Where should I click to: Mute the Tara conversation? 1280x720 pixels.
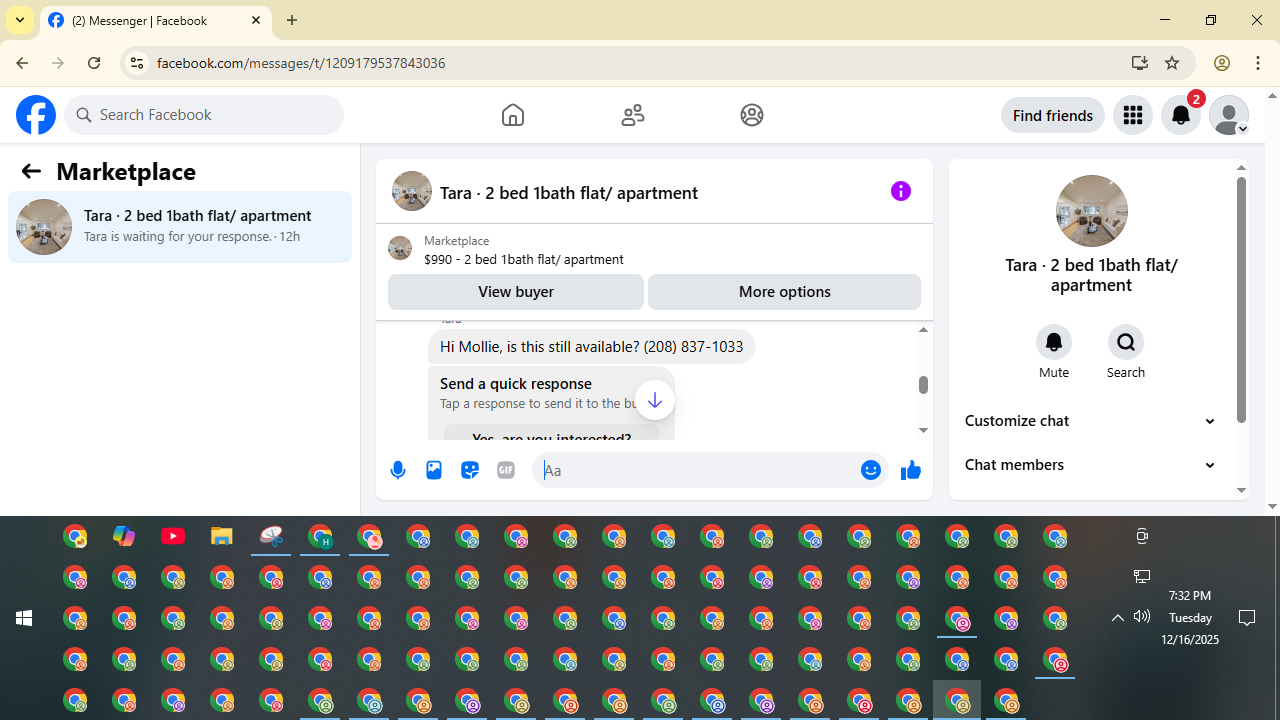[1054, 342]
